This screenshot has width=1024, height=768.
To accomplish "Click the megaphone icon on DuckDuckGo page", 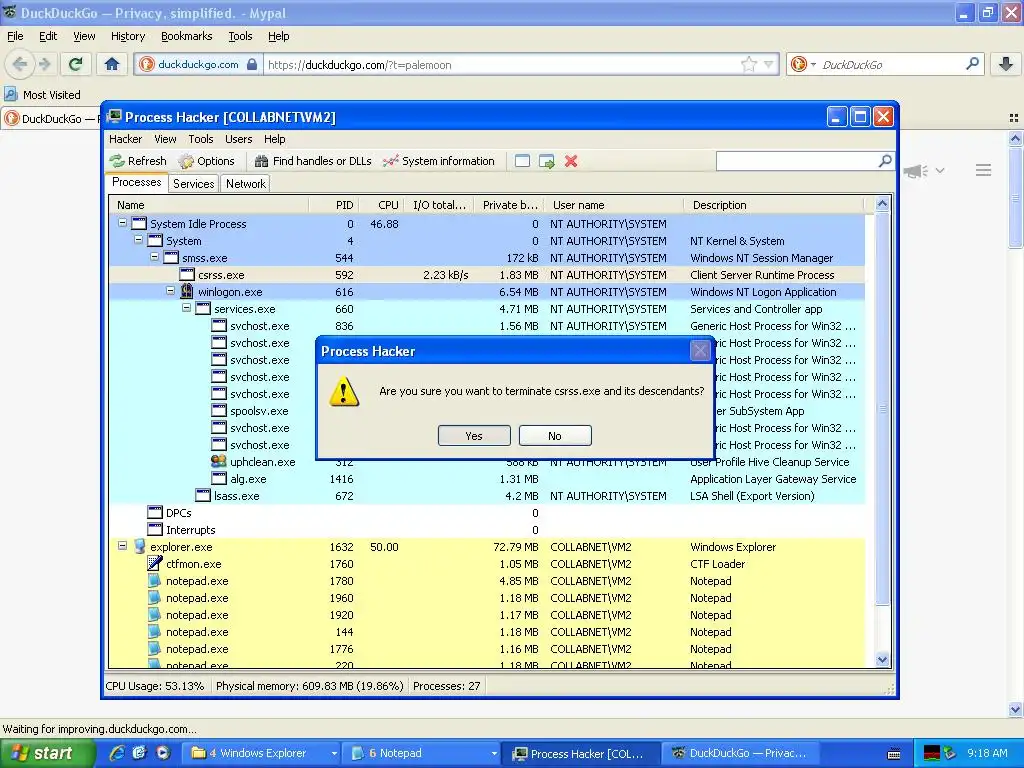I will click(x=916, y=171).
